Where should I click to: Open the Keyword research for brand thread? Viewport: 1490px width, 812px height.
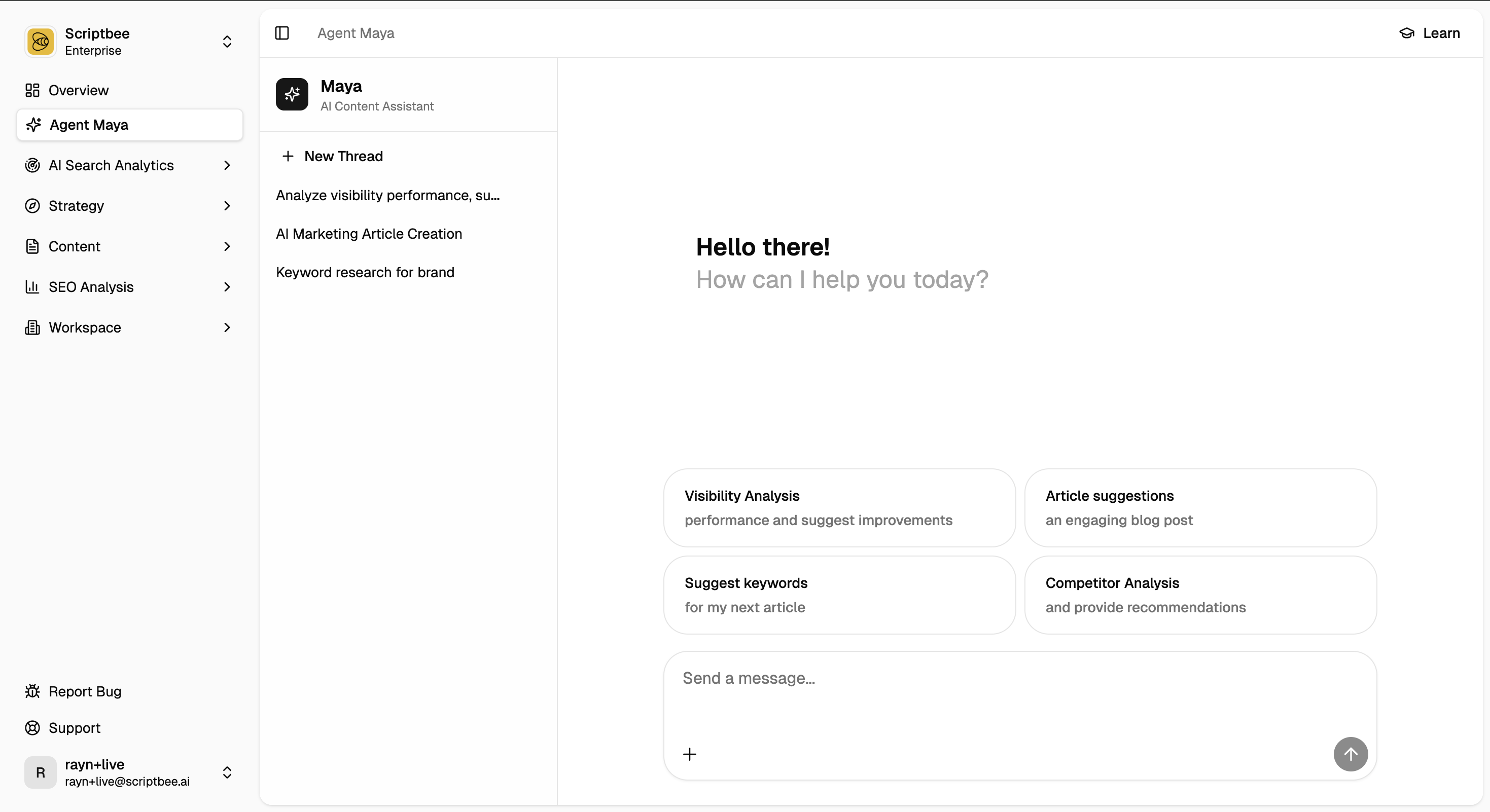coord(365,272)
